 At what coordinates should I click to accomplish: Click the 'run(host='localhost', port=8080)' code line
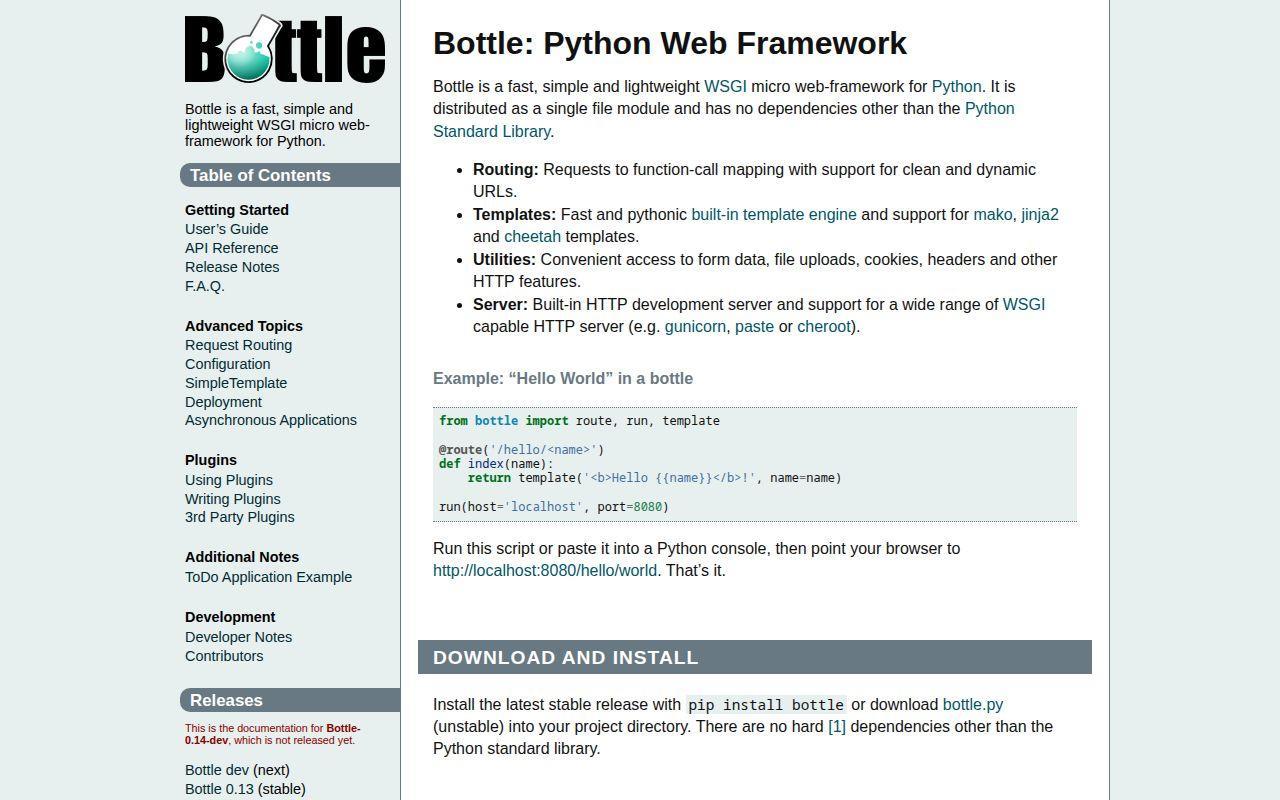pos(554,507)
